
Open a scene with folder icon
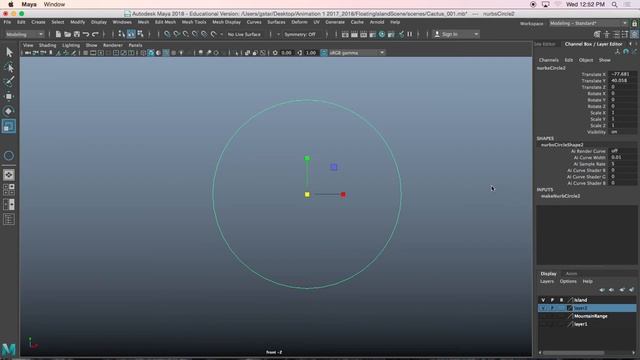[x=67, y=34]
